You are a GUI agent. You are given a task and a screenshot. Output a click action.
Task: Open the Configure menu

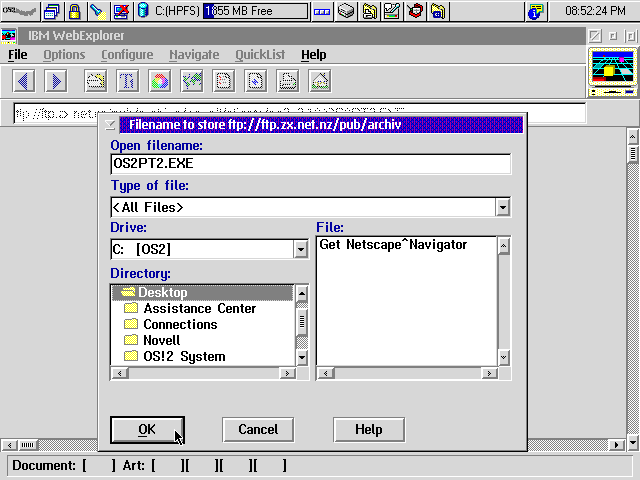click(x=127, y=55)
